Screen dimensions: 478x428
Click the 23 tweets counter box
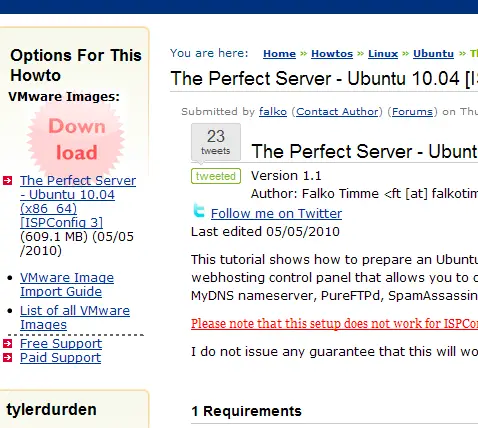pyautogui.click(x=216, y=142)
